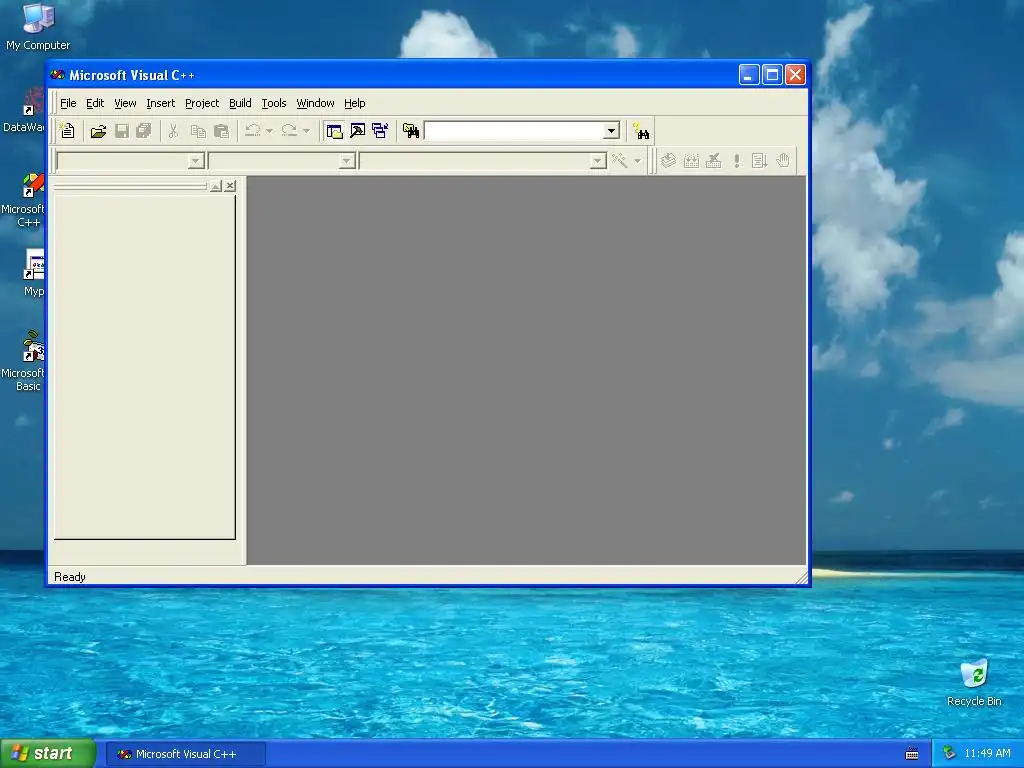This screenshot has height=768, width=1024.
Task: Expand the WizardBar filter combo arrow
Action: click(347, 161)
